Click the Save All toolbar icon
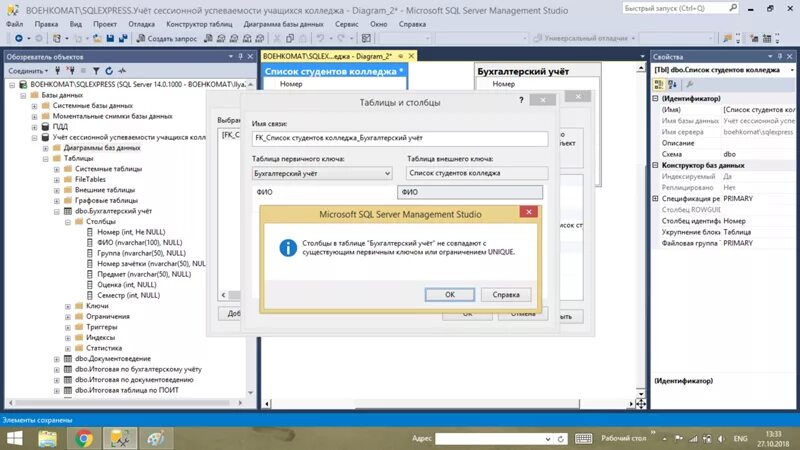800x450 pixels. (123, 38)
